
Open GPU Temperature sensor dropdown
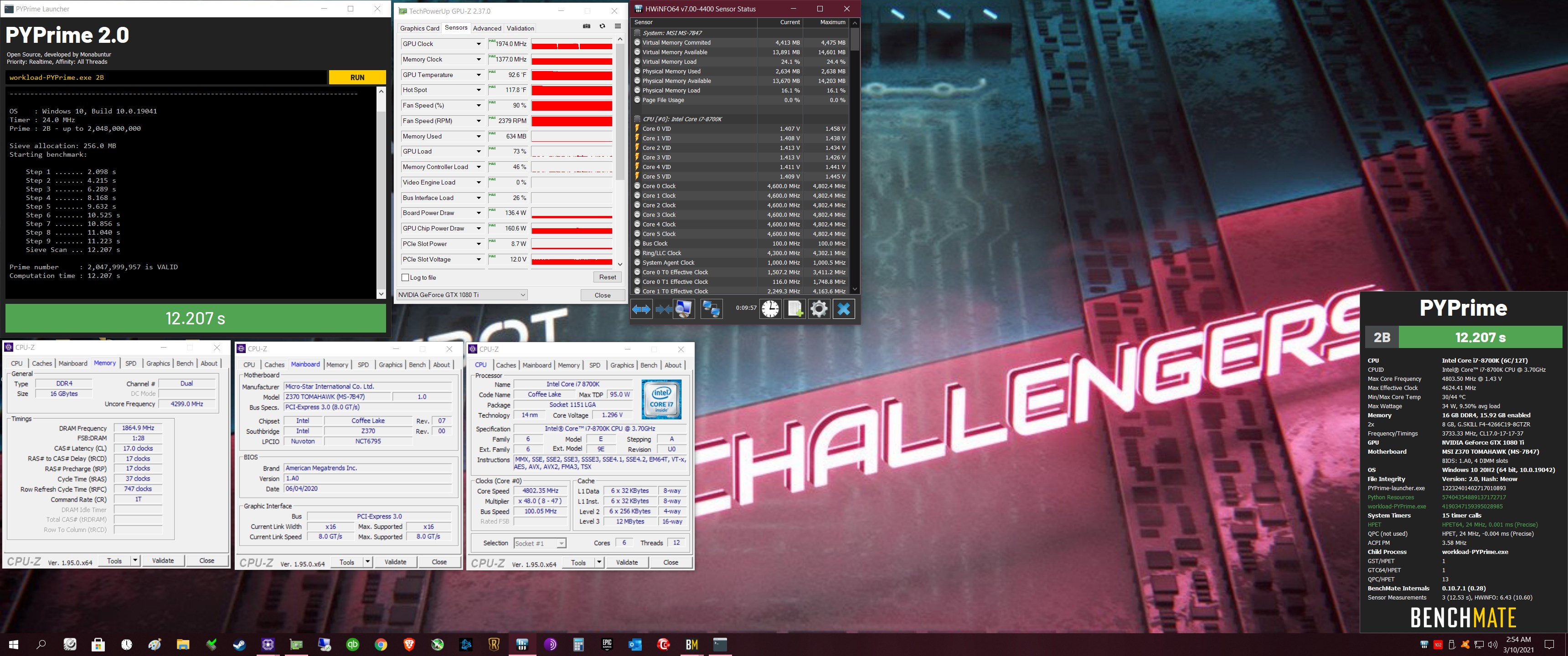pos(479,75)
